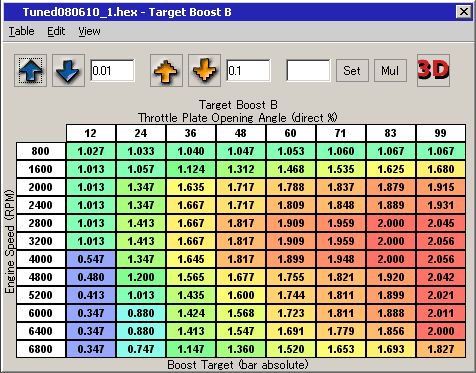Select the 800 RPM row header
476x373 pixels.
(41, 151)
